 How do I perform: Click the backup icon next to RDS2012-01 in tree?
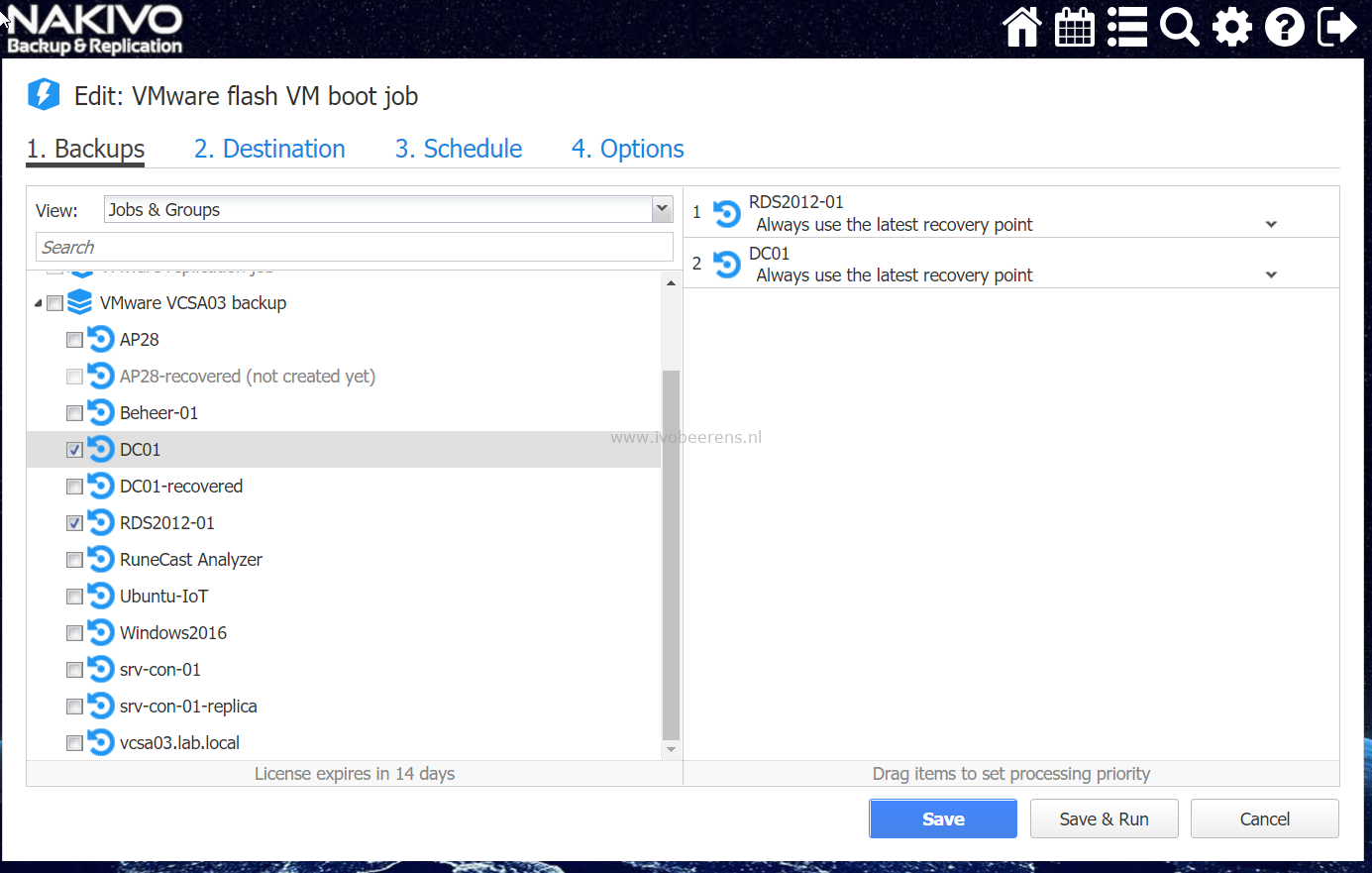(101, 522)
